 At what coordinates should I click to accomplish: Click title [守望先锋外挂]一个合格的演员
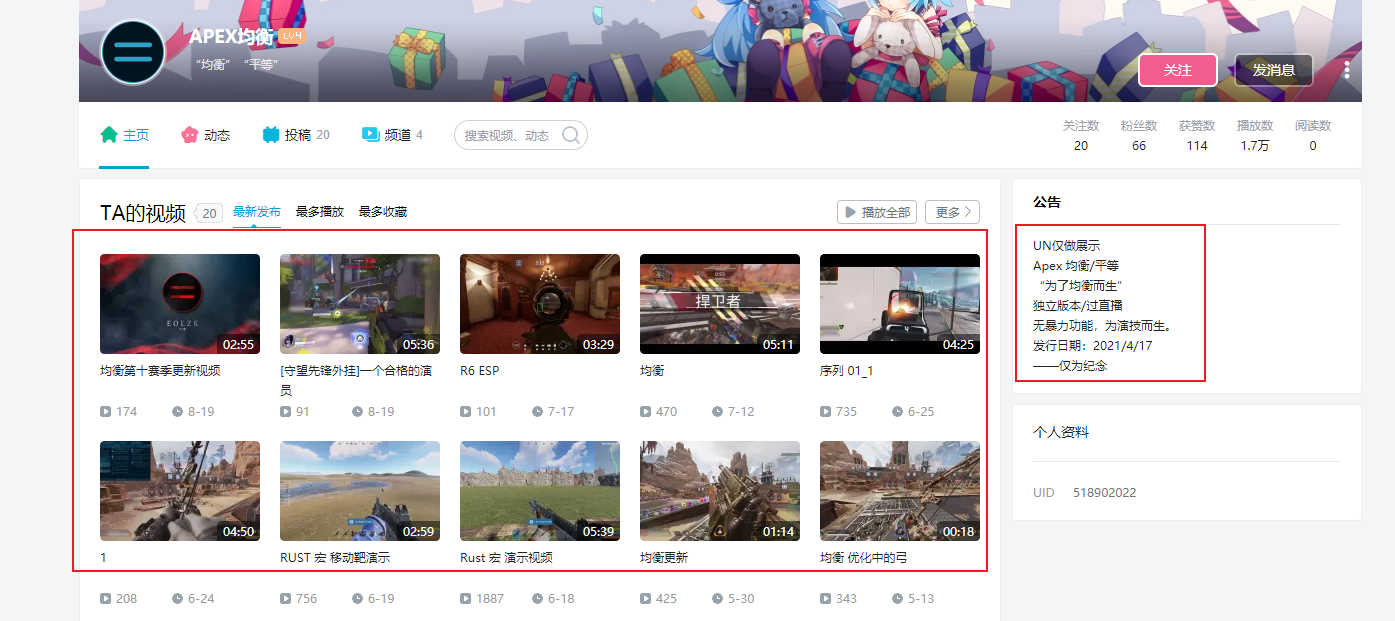pos(358,380)
